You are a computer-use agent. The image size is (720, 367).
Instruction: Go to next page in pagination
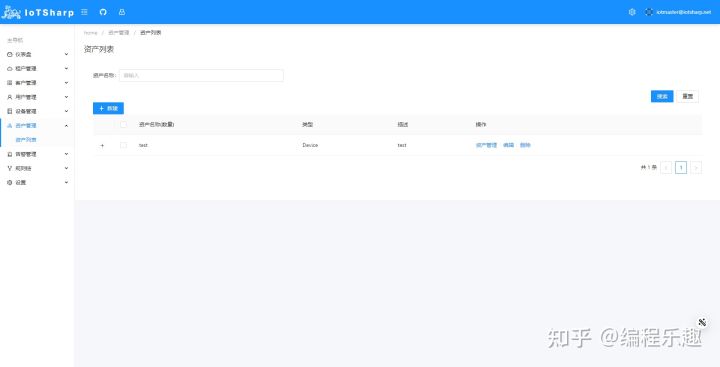click(x=696, y=168)
